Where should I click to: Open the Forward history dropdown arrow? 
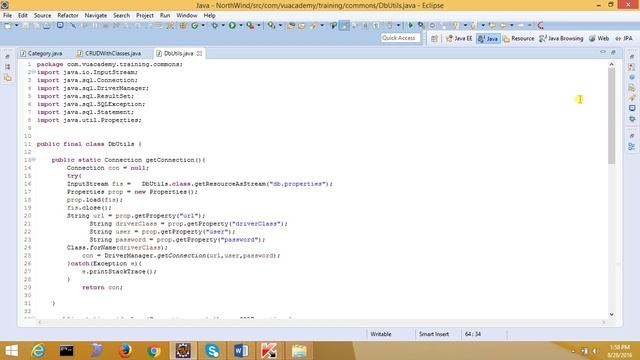(529, 25)
